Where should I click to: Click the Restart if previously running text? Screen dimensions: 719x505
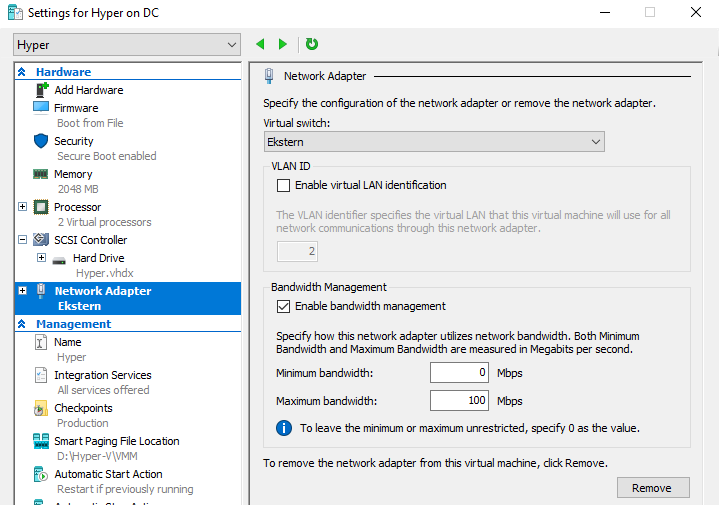coord(125,489)
